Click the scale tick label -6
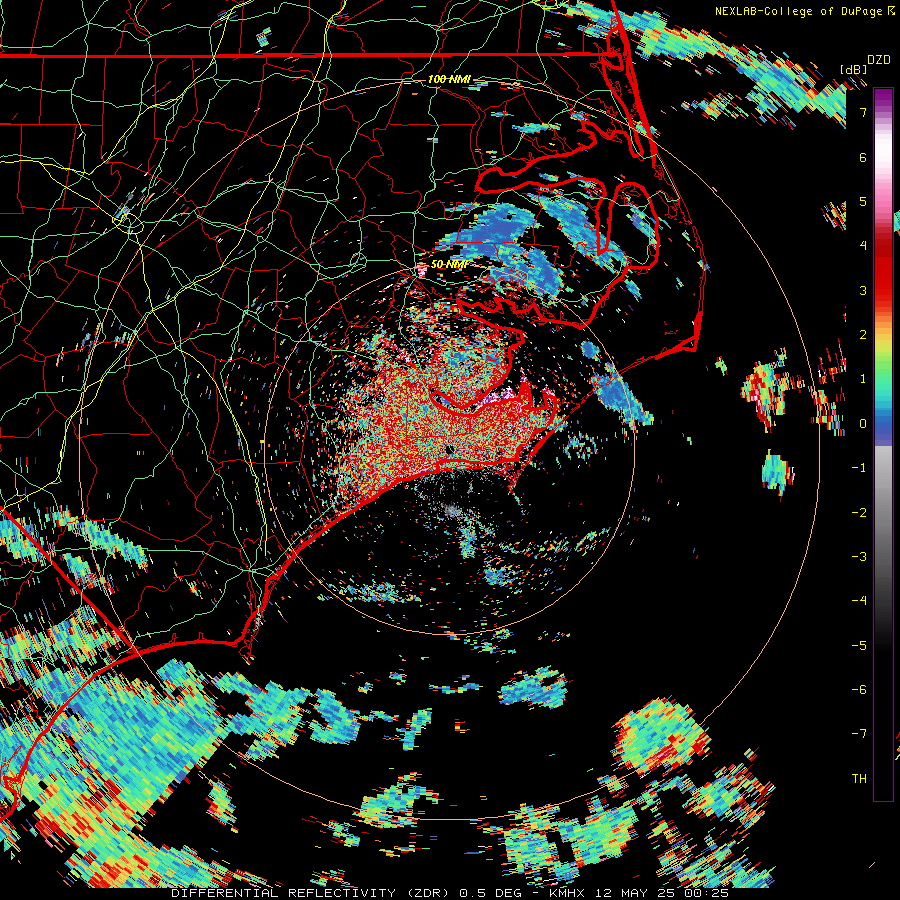The height and width of the screenshot is (900, 900). point(859,690)
